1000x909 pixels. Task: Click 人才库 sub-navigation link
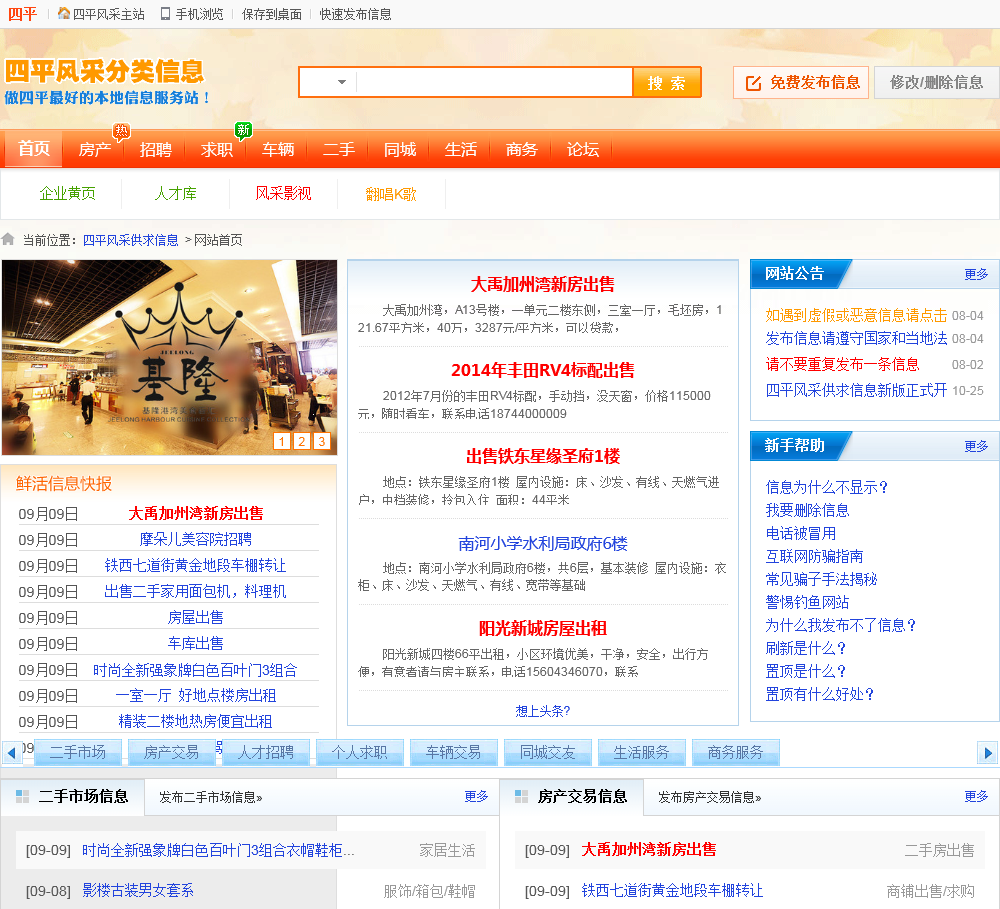pyautogui.click(x=175, y=193)
